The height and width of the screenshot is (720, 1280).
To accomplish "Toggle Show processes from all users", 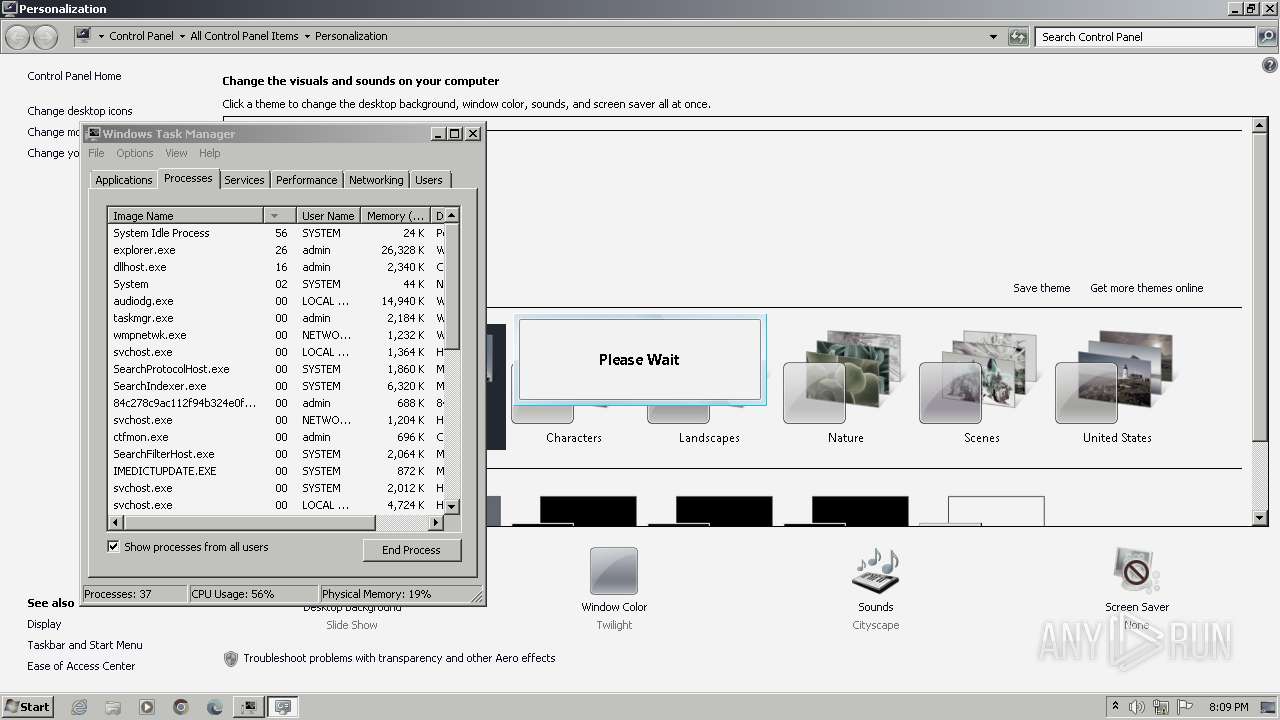I will 113,547.
